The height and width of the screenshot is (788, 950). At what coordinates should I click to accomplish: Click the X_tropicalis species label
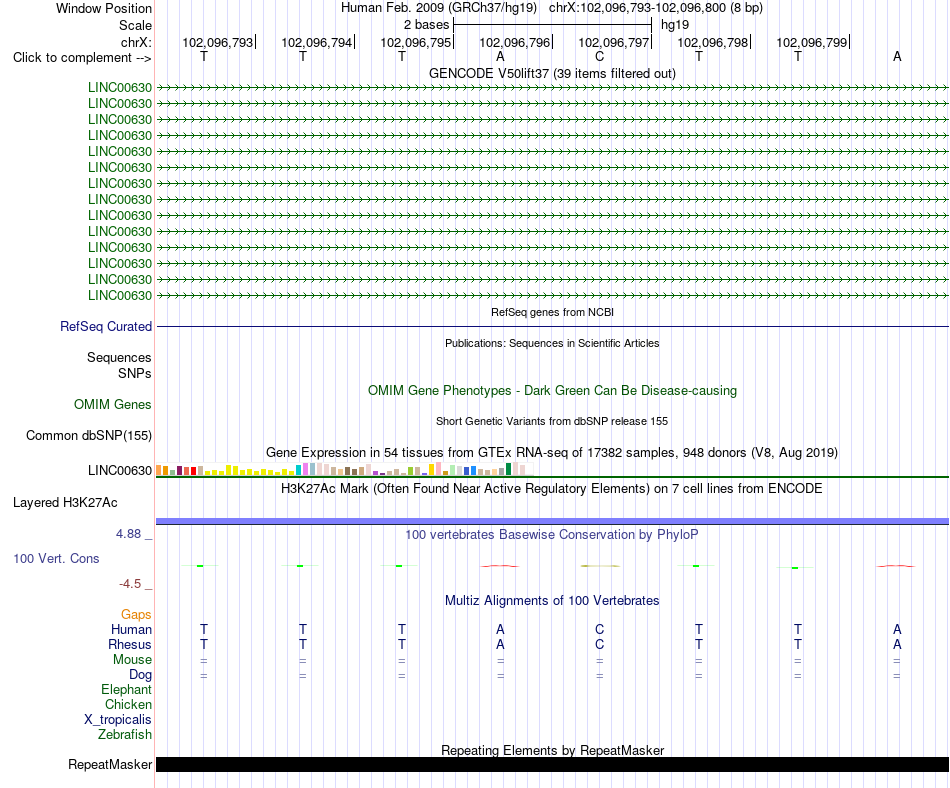tap(118, 720)
